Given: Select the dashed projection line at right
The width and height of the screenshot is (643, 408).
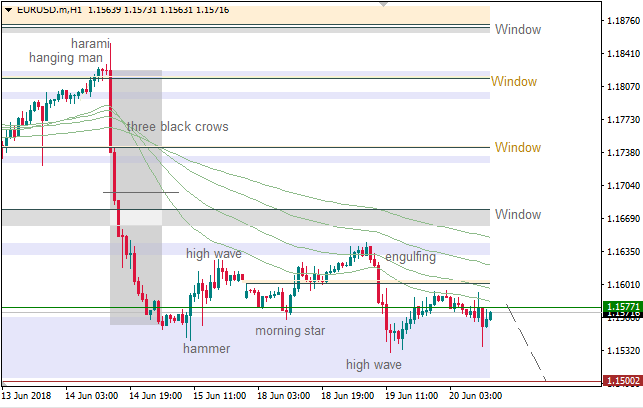Looking at the screenshot, I should [528, 343].
